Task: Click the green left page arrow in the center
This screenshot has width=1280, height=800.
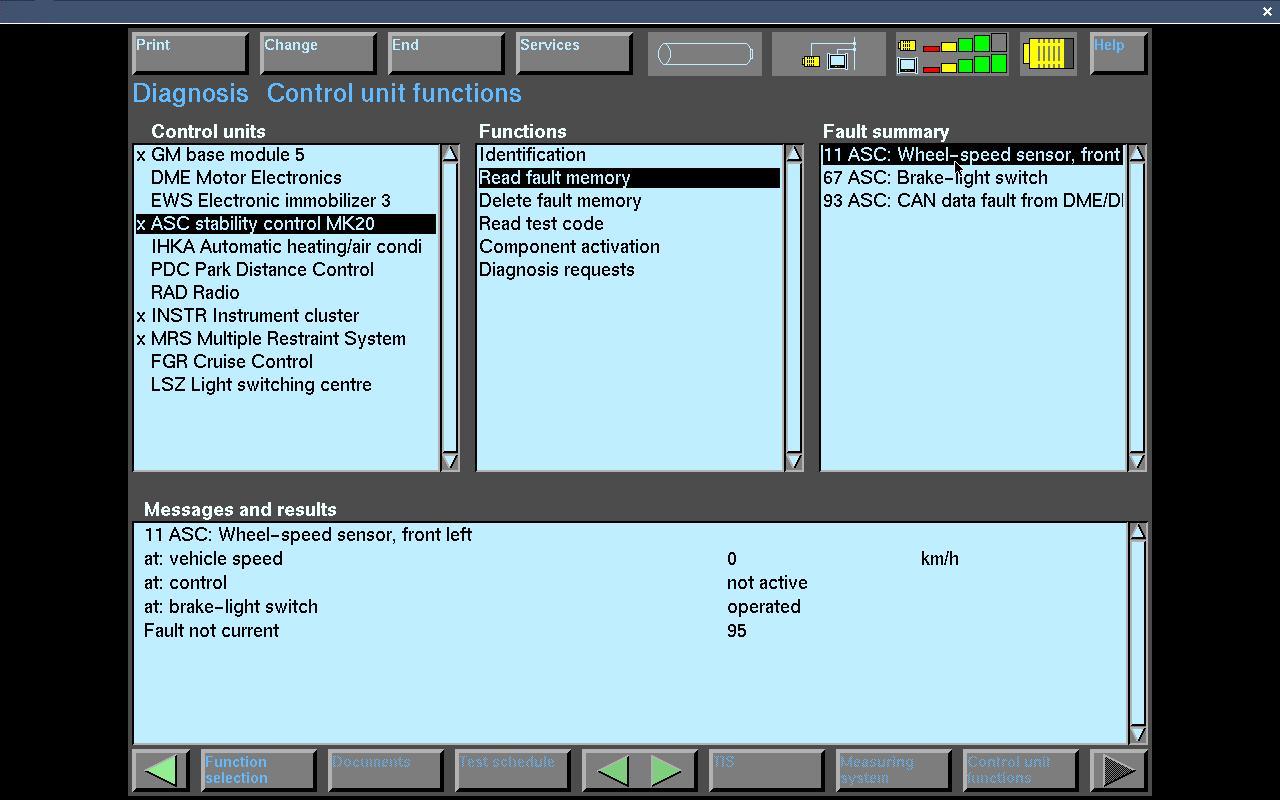Action: tap(613, 770)
